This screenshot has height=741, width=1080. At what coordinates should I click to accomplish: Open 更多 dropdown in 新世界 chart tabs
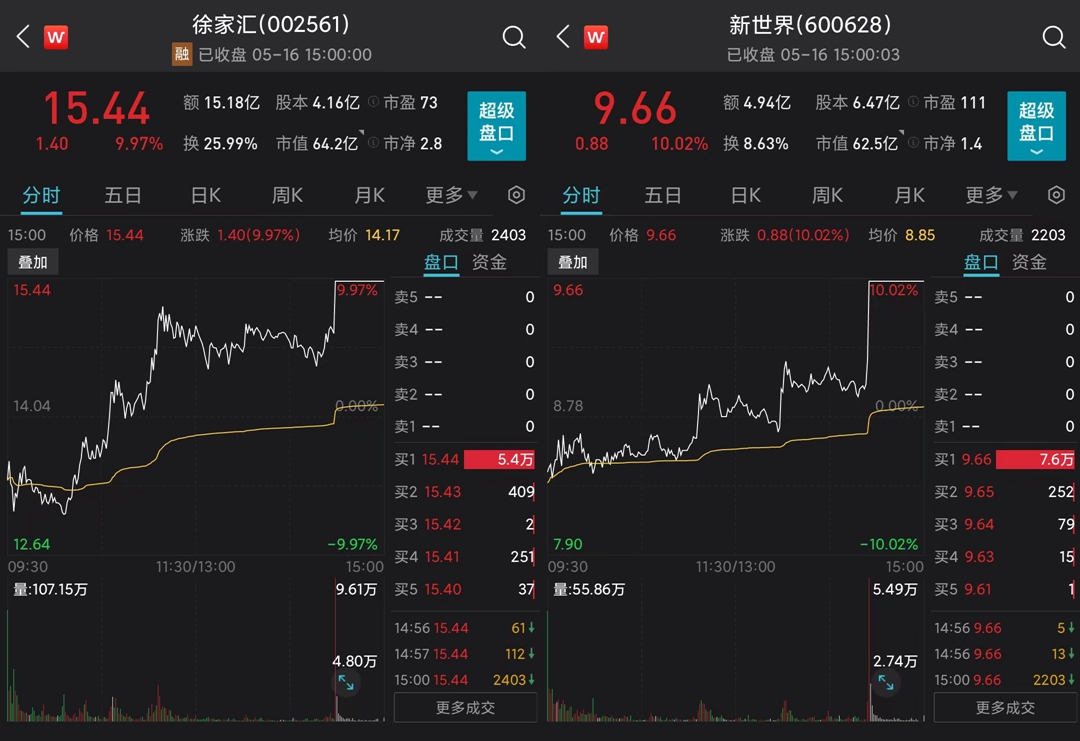click(991, 196)
